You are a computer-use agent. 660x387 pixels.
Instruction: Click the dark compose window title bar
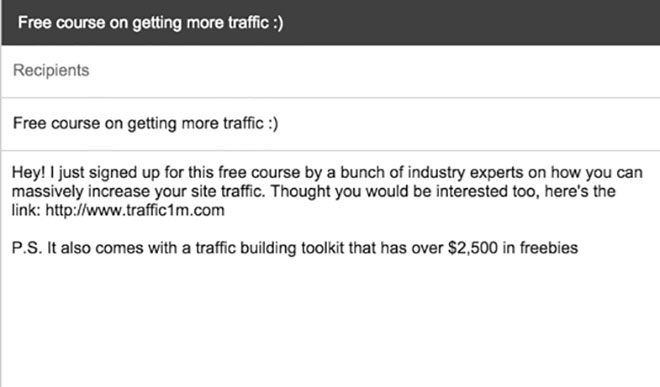tap(331, 22)
